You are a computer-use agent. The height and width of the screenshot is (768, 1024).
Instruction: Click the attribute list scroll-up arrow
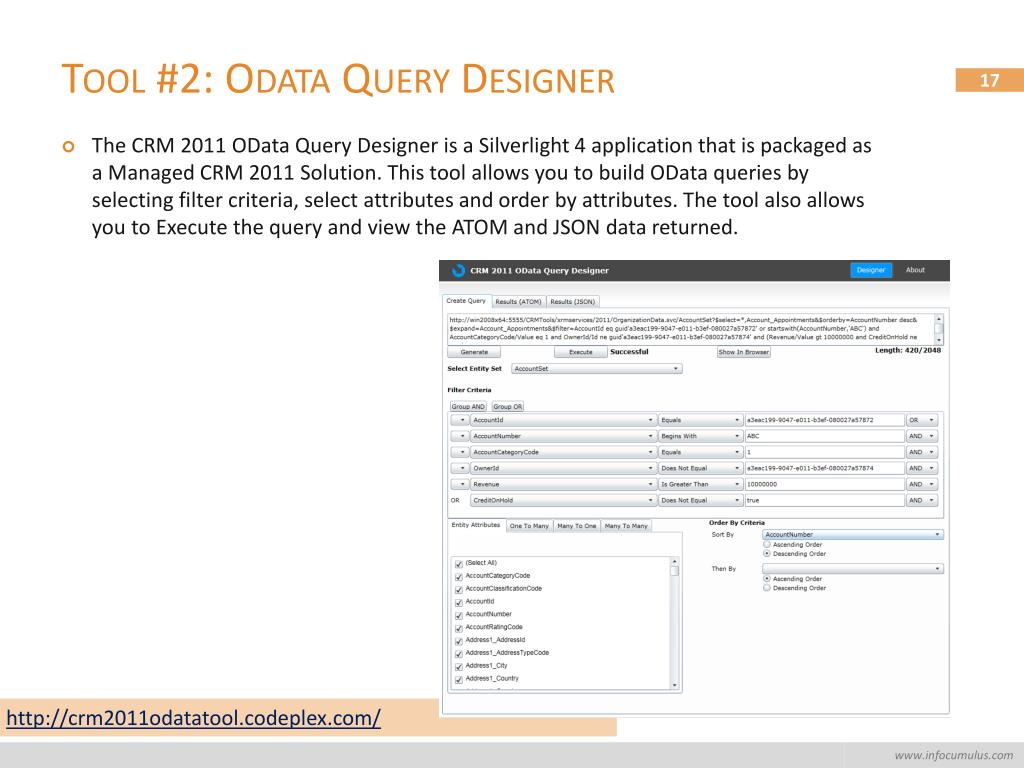coord(675,562)
